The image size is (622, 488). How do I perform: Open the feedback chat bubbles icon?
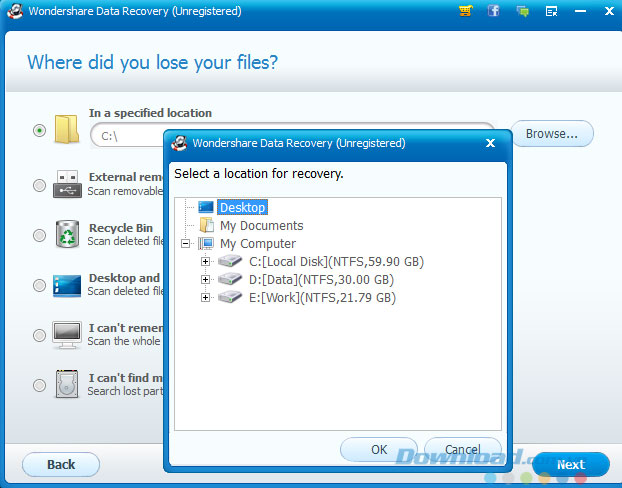522,11
